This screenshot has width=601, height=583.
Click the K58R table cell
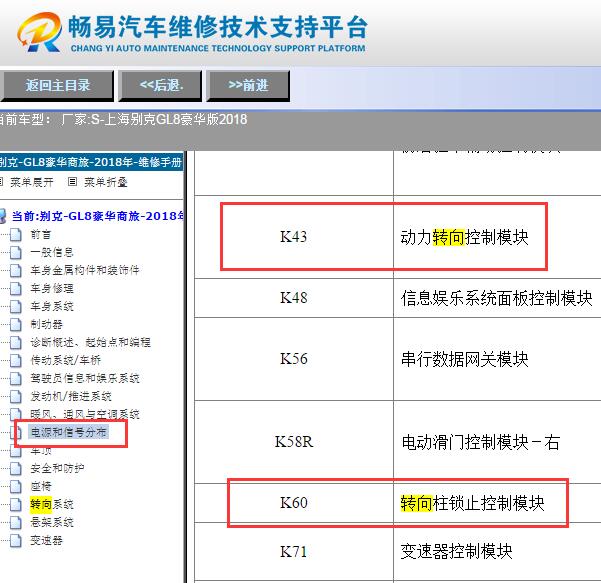(x=294, y=442)
